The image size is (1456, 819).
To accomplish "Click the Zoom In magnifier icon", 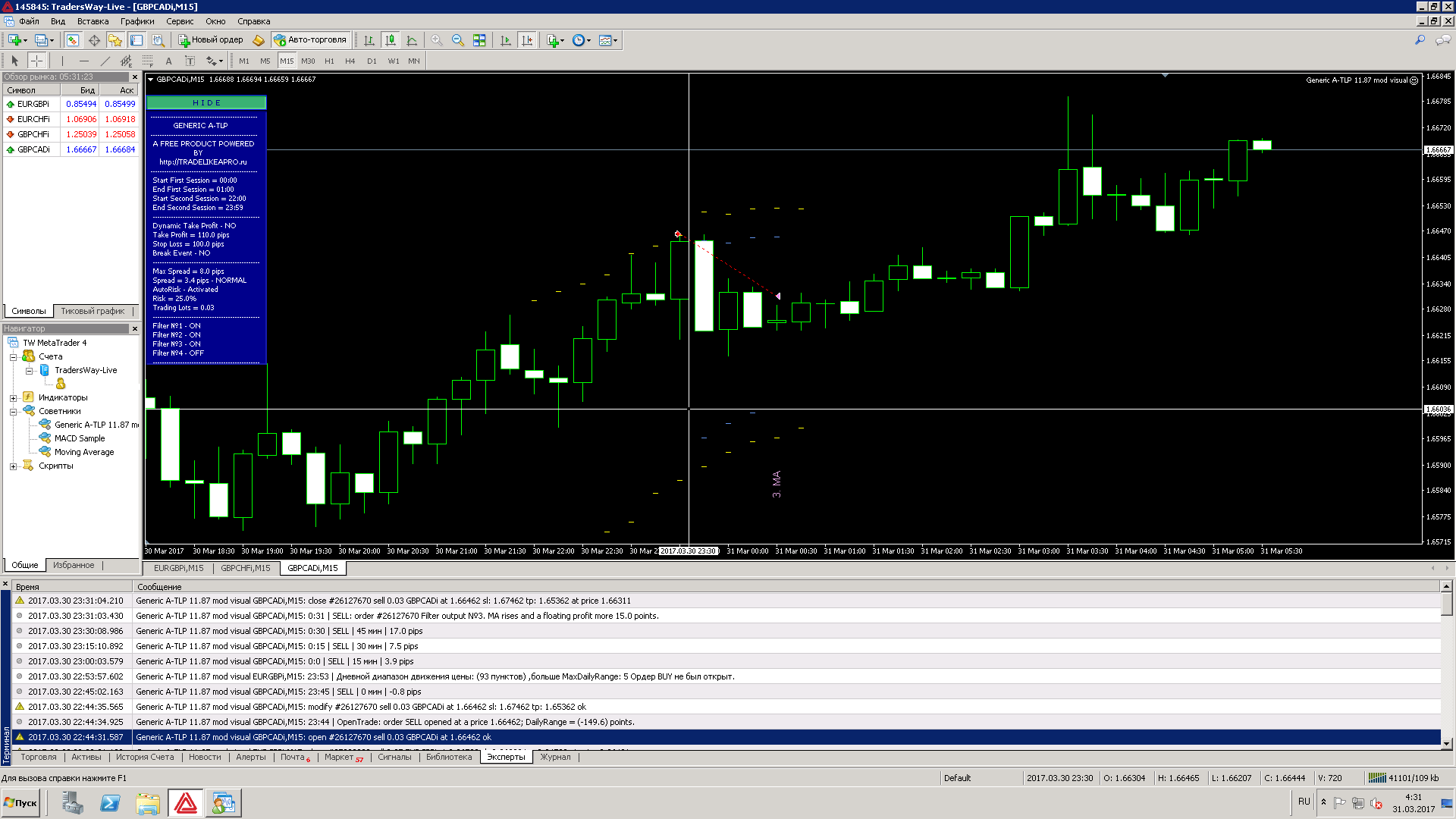I will [x=437, y=40].
